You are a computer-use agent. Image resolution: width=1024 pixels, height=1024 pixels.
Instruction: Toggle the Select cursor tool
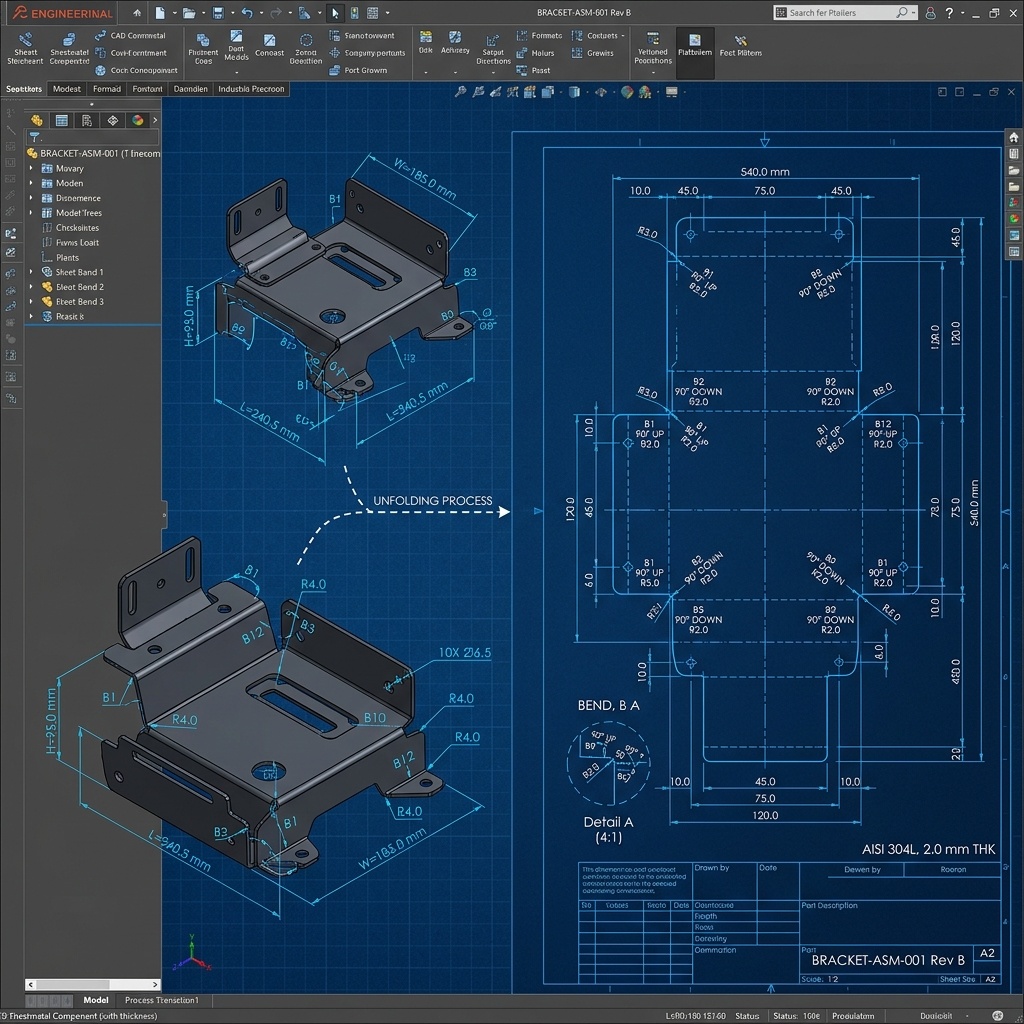click(x=336, y=13)
